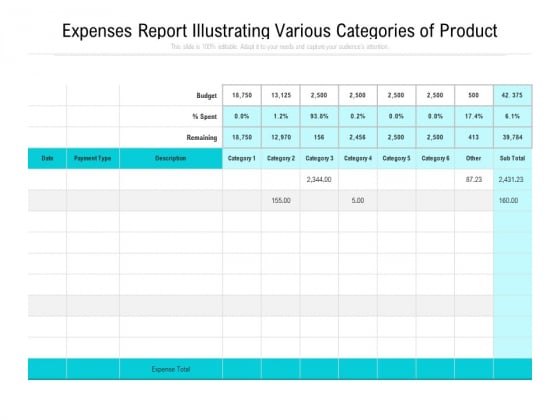Click the Category 3 Budget cell '2,500'
Viewport: 560px width, 420px height.
pos(319,95)
